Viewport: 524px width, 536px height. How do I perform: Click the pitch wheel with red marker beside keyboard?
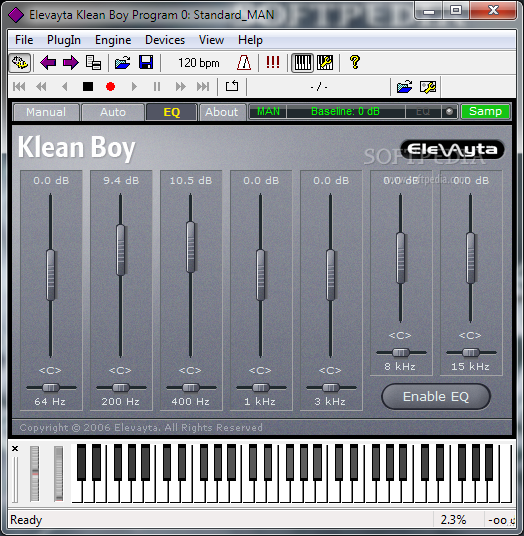coord(35,473)
